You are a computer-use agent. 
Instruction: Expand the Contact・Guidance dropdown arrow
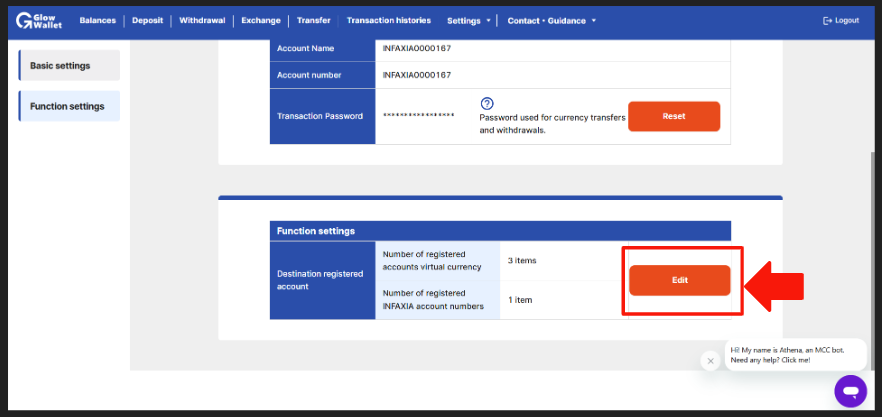click(x=593, y=21)
